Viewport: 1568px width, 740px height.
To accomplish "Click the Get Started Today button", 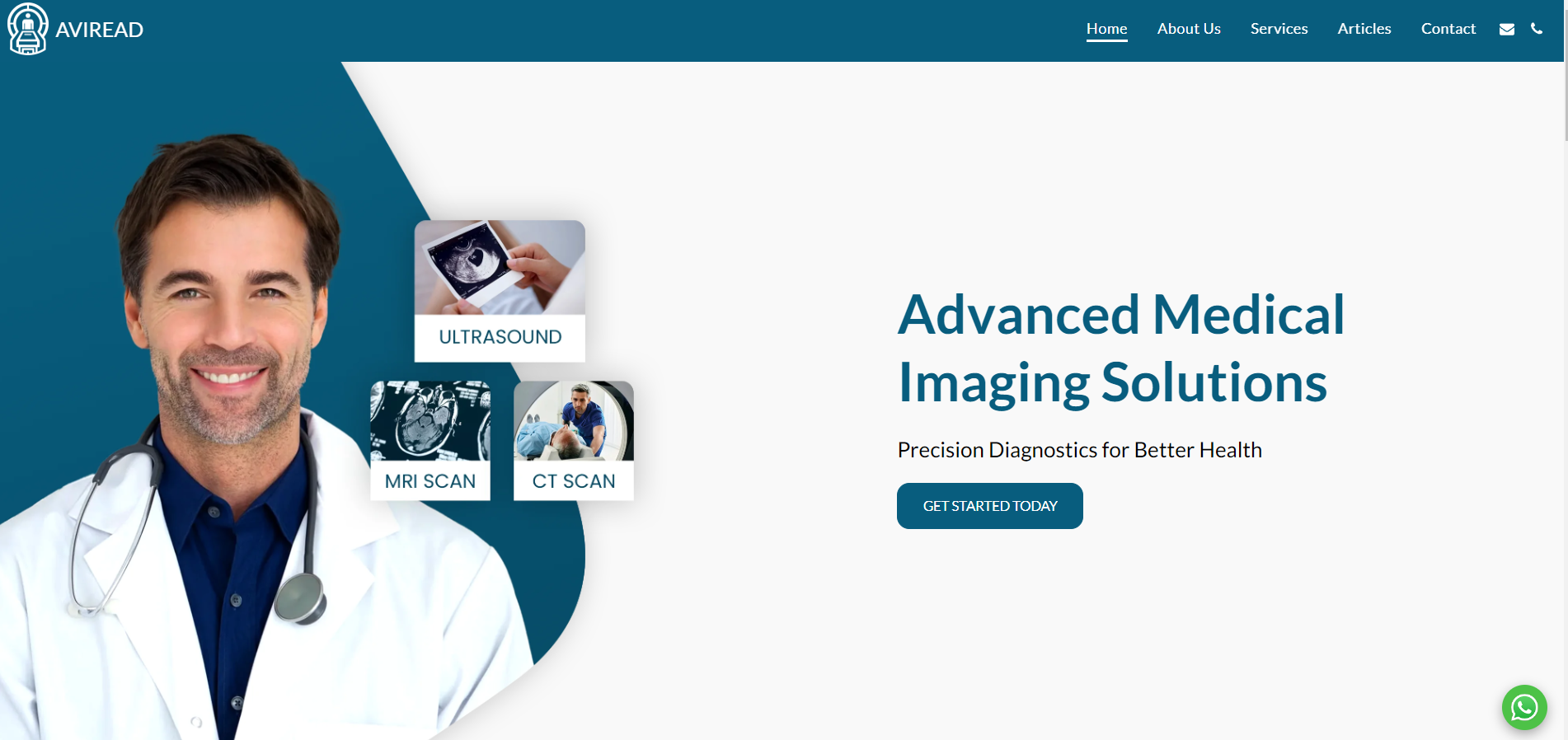I will (990, 506).
